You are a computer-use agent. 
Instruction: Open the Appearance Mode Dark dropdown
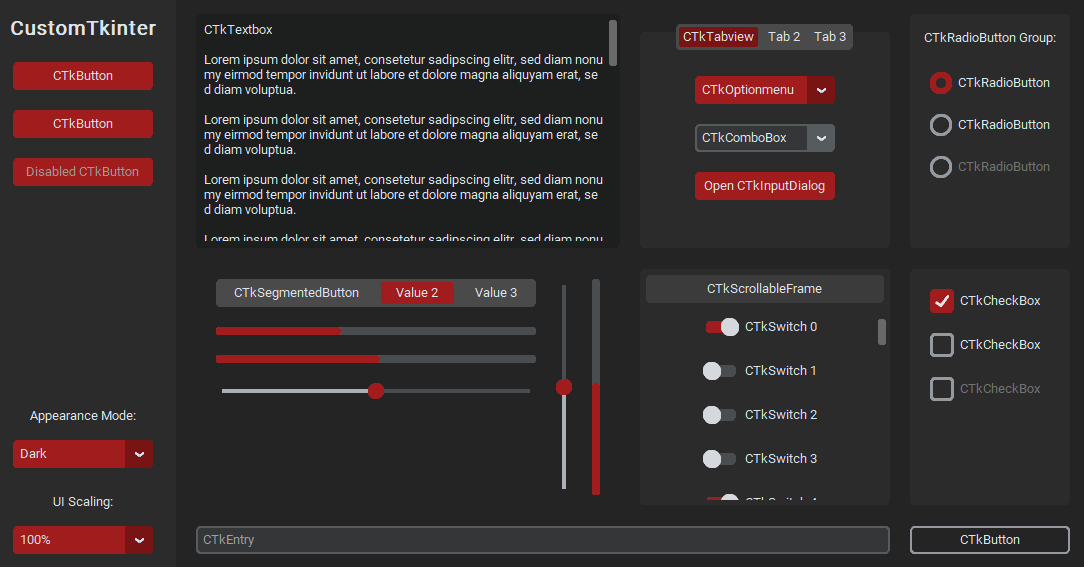pos(139,454)
